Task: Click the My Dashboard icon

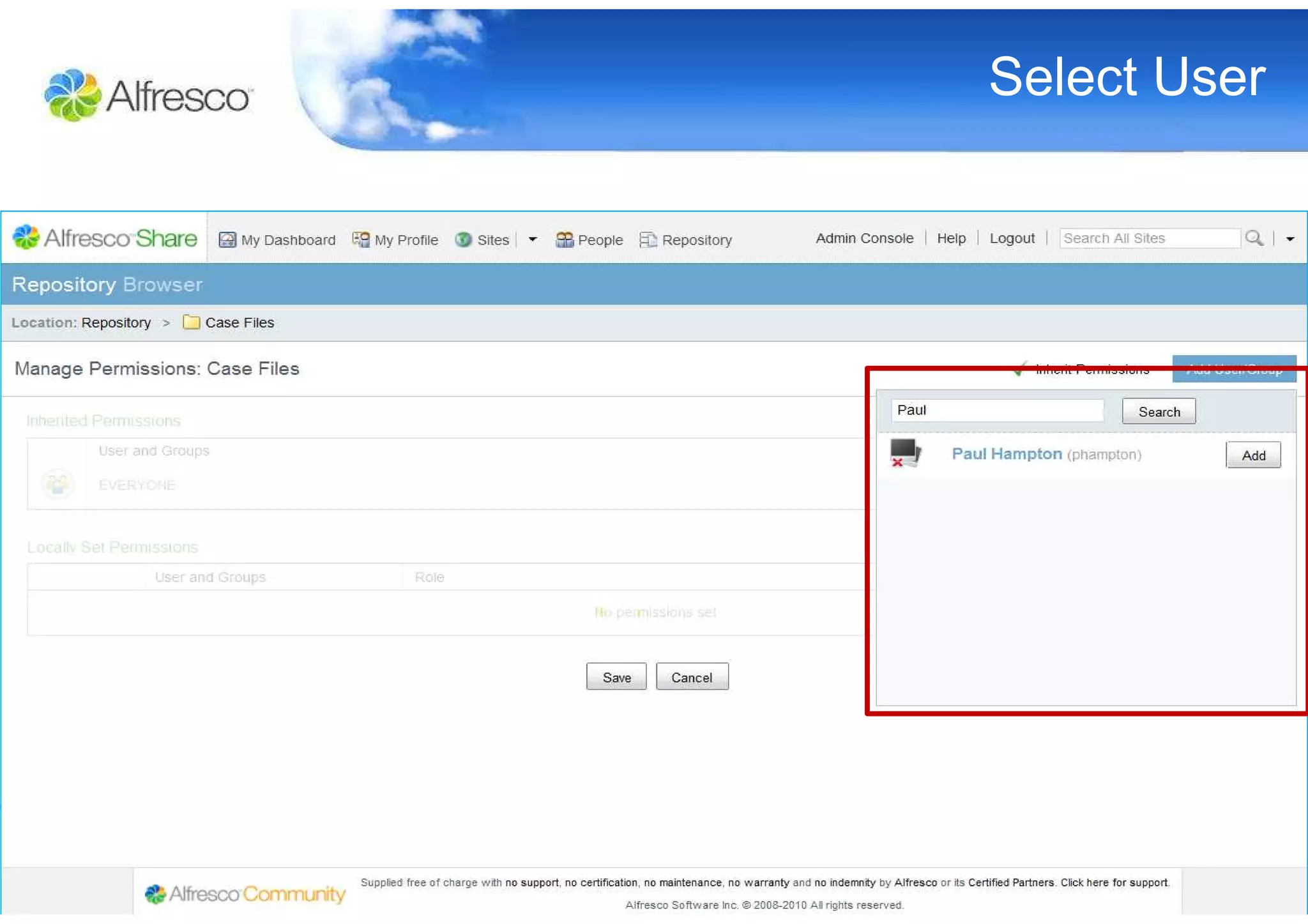Action: (227, 239)
